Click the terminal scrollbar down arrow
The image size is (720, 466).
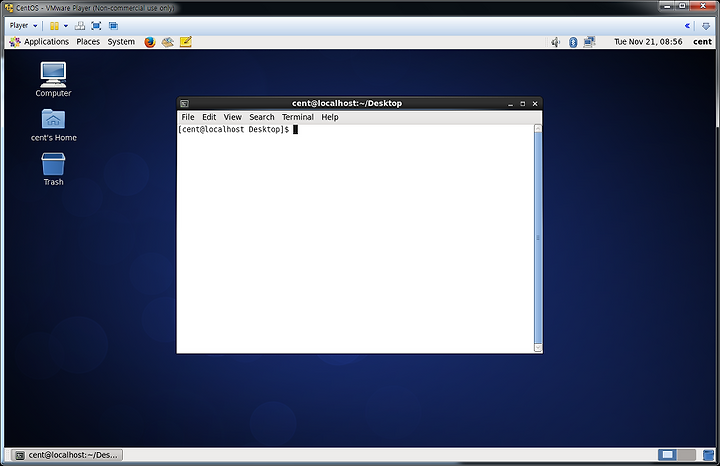click(x=538, y=348)
